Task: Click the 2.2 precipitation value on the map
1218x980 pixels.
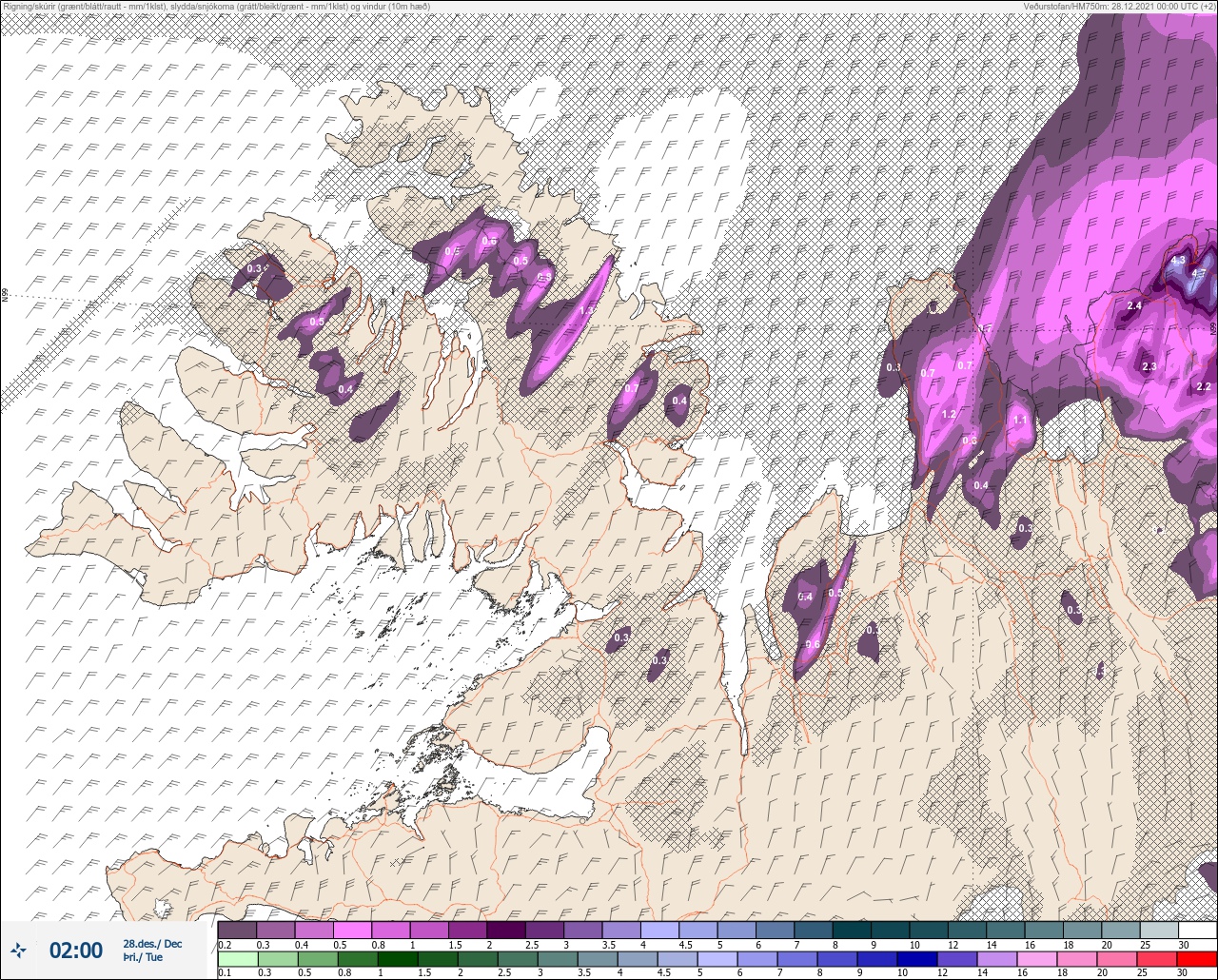Action: [1204, 386]
